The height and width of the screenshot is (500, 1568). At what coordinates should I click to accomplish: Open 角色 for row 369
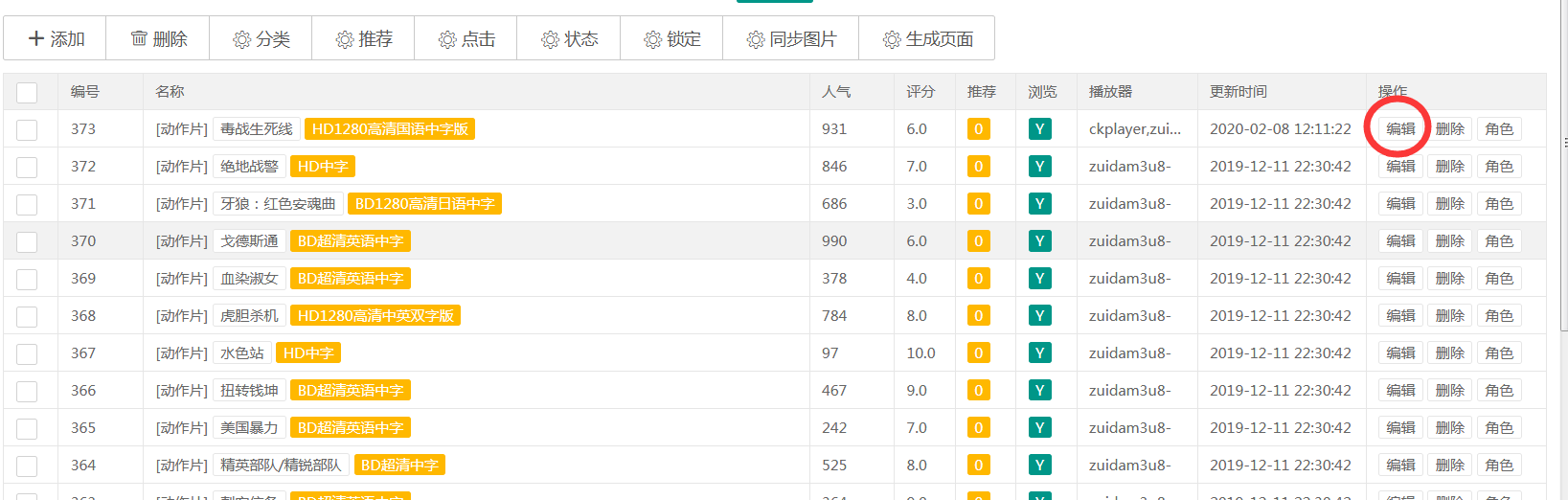pos(1499,279)
